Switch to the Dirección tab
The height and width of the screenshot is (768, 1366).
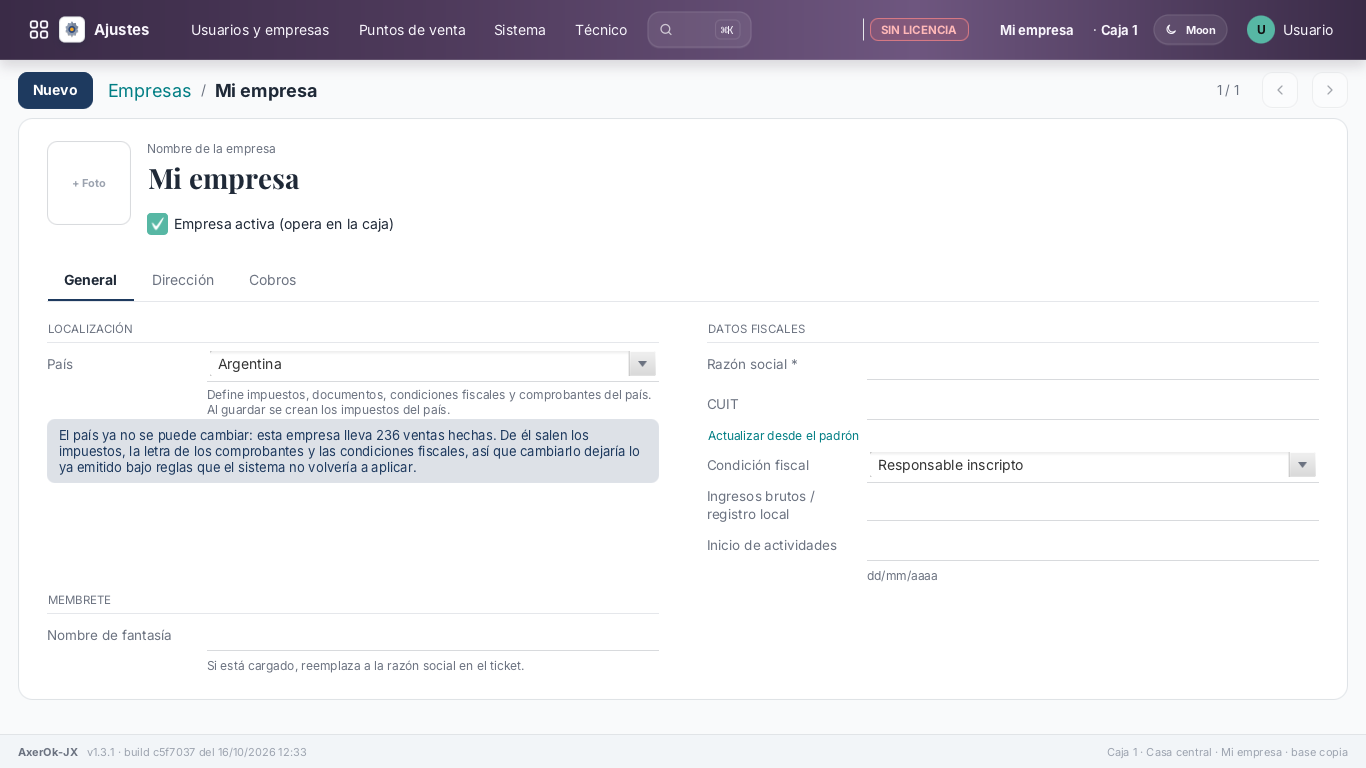click(183, 280)
